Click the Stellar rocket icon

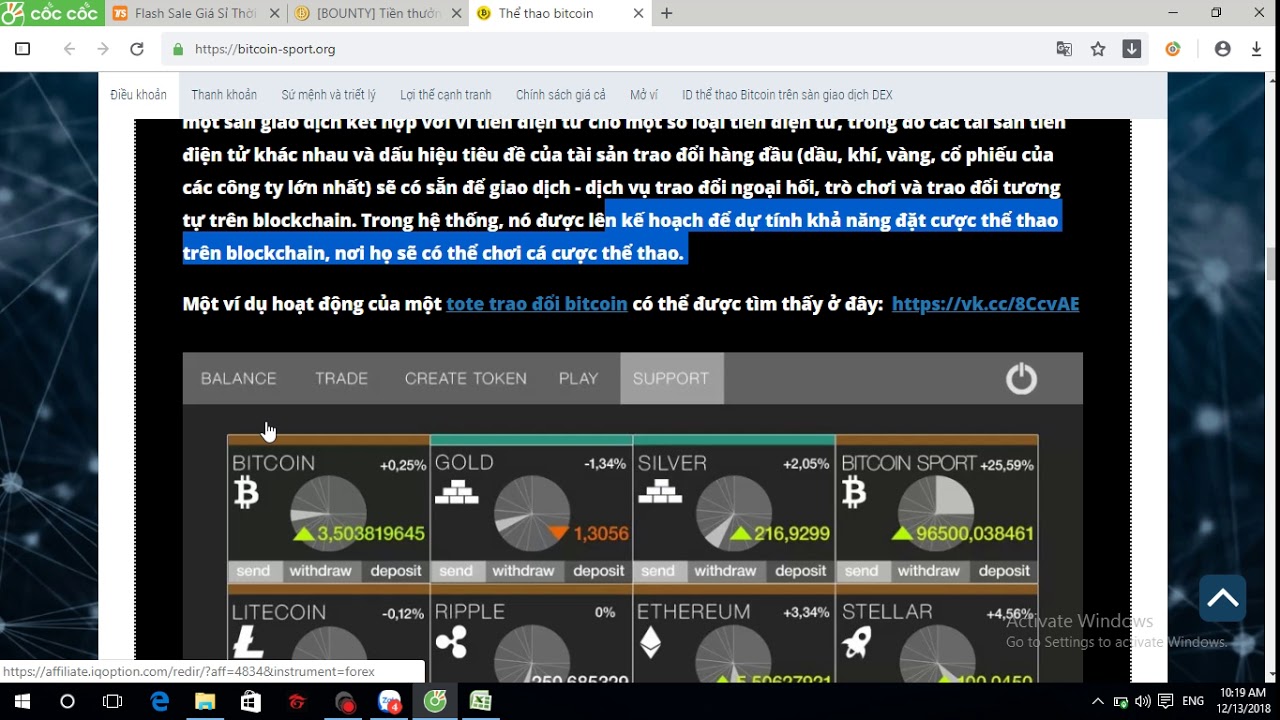856,641
